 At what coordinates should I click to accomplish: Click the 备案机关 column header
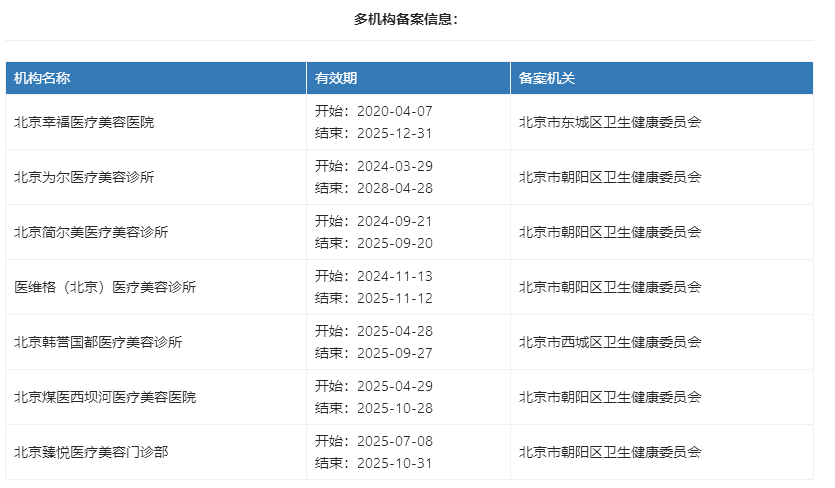[x=547, y=78]
